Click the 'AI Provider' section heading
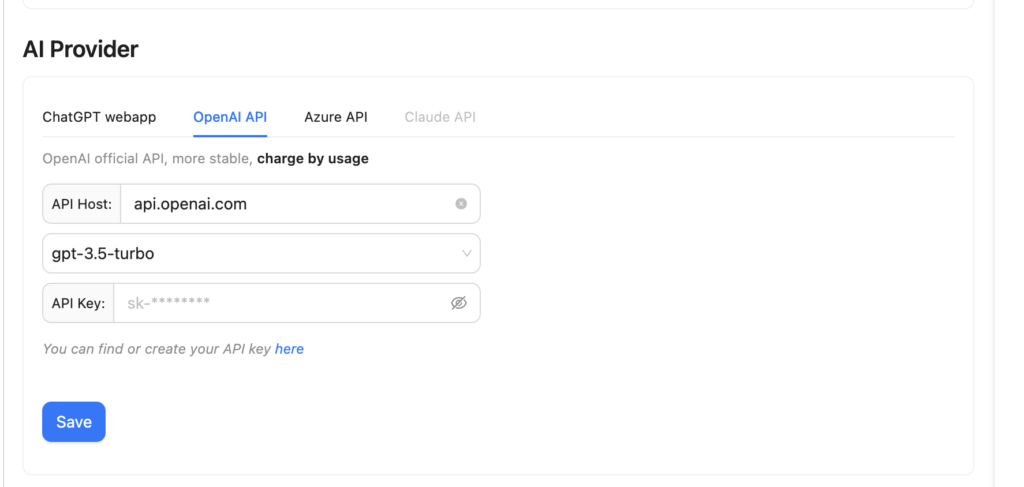This screenshot has width=1024, height=487. (80, 49)
